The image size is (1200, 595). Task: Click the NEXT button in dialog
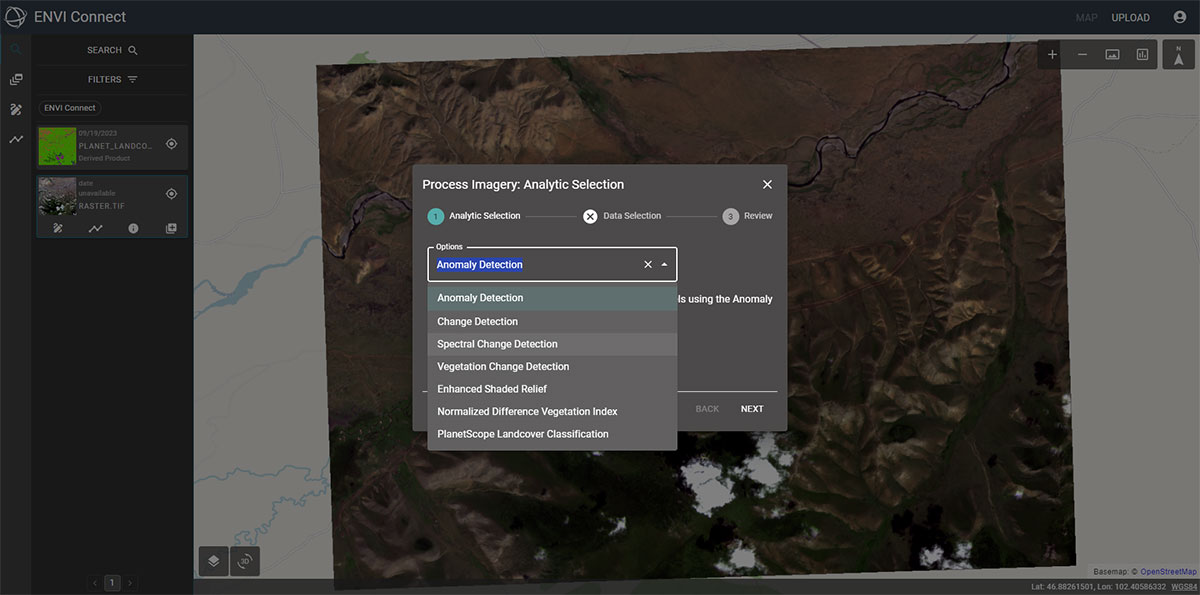pos(752,409)
